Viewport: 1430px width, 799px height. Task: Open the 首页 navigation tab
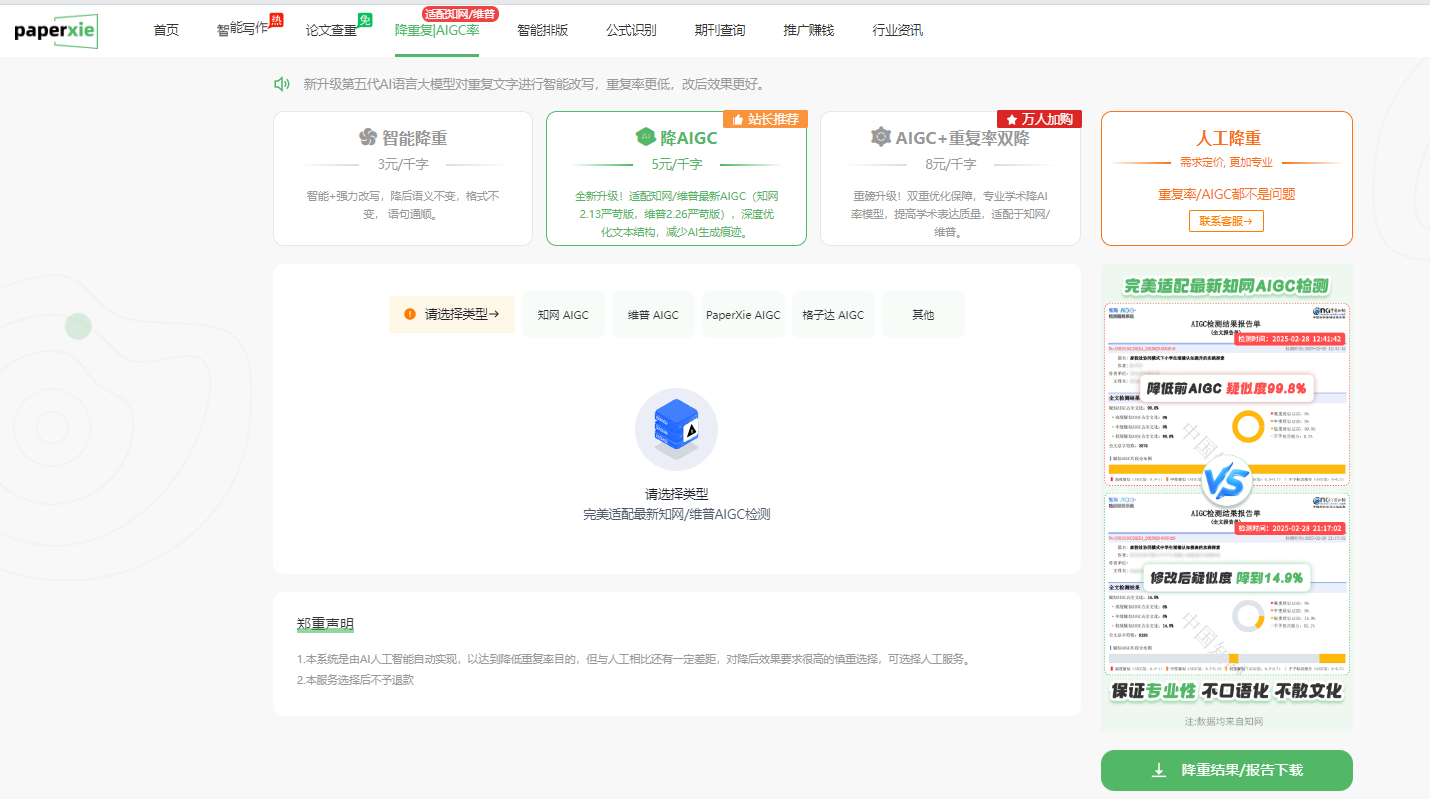coord(166,30)
